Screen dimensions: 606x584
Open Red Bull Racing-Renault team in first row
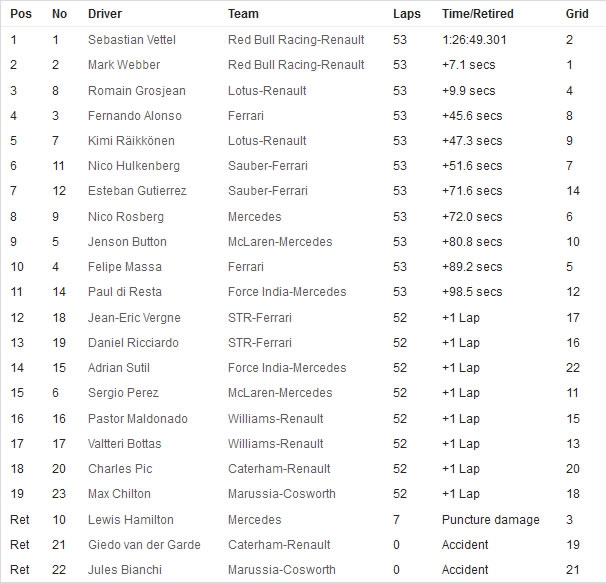pyautogui.click(x=296, y=40)
